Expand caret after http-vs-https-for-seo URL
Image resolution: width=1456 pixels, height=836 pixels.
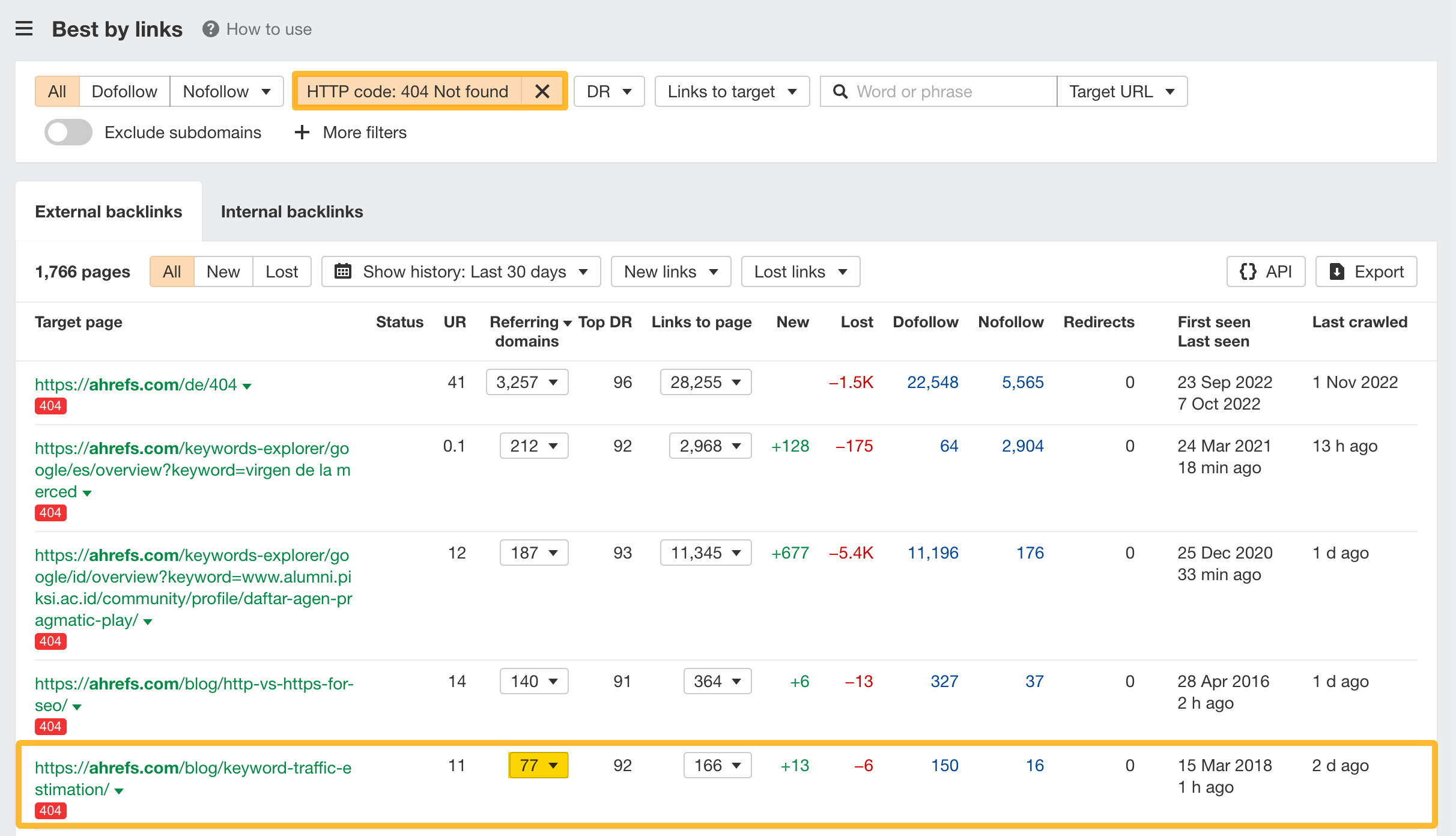click(x=76, y=707)
